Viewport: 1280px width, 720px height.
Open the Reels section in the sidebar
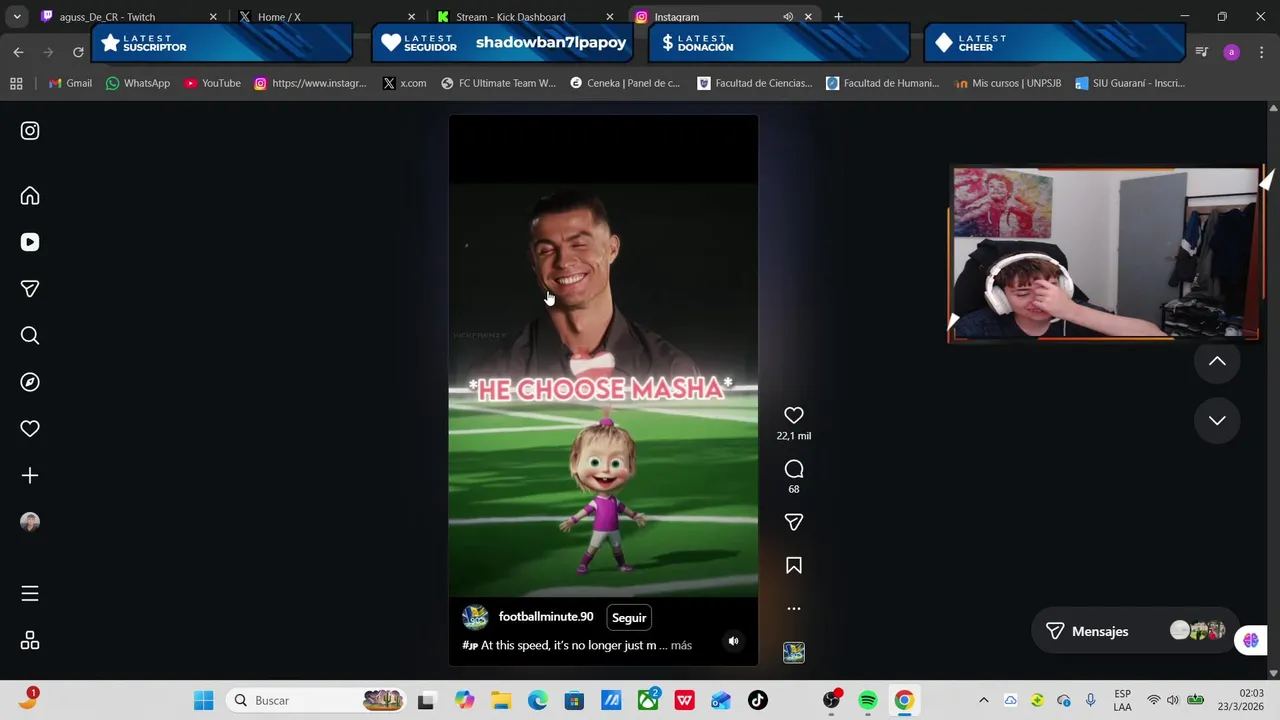[30, 242]
